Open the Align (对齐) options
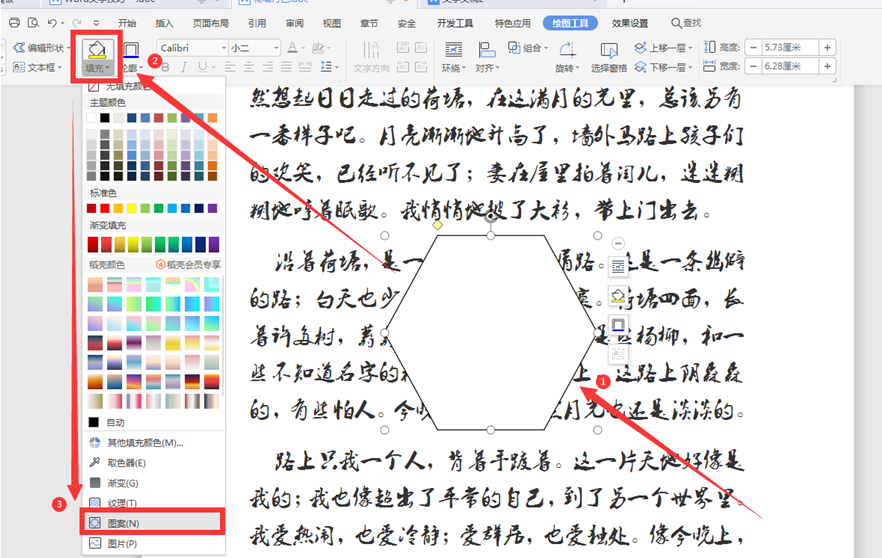 point(487,57)
